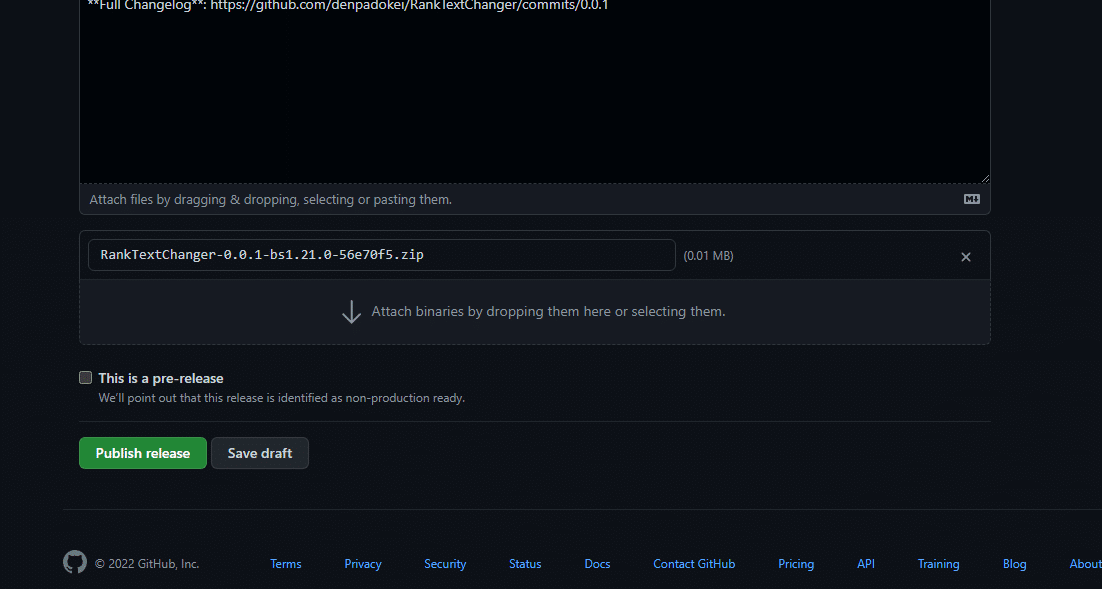Open the Training footer link
Viewport: 1102px width, 589px height.
click(x=938, y=564)
